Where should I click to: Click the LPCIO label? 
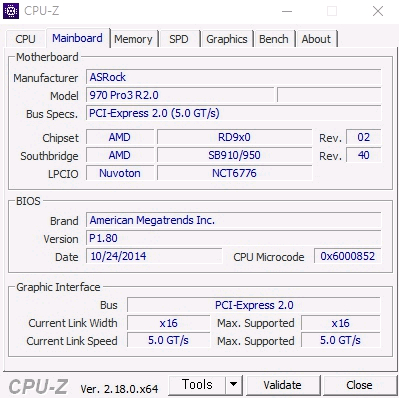pos(63,174)
